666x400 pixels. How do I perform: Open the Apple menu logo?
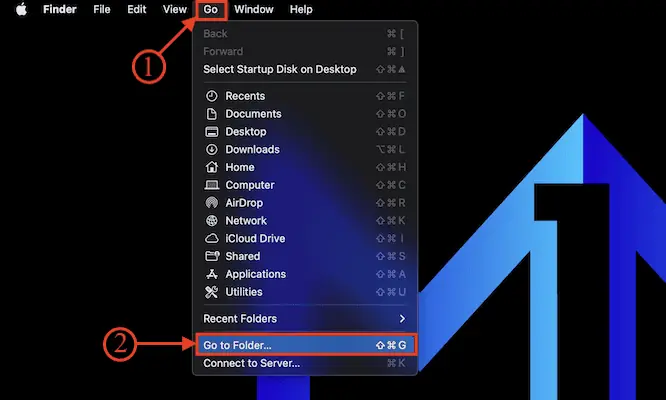coord(20,9)
